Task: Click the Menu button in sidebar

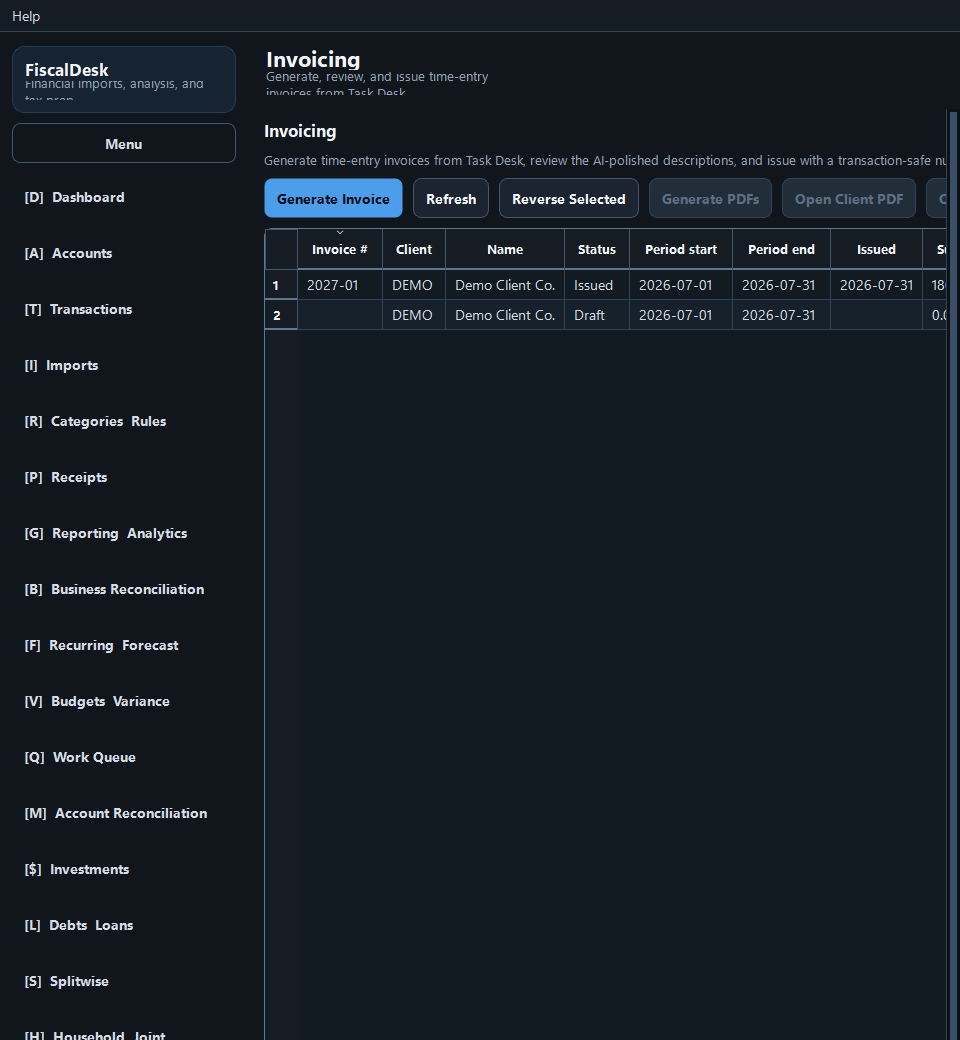Action: pyautogui.click(x=123, y=143)
